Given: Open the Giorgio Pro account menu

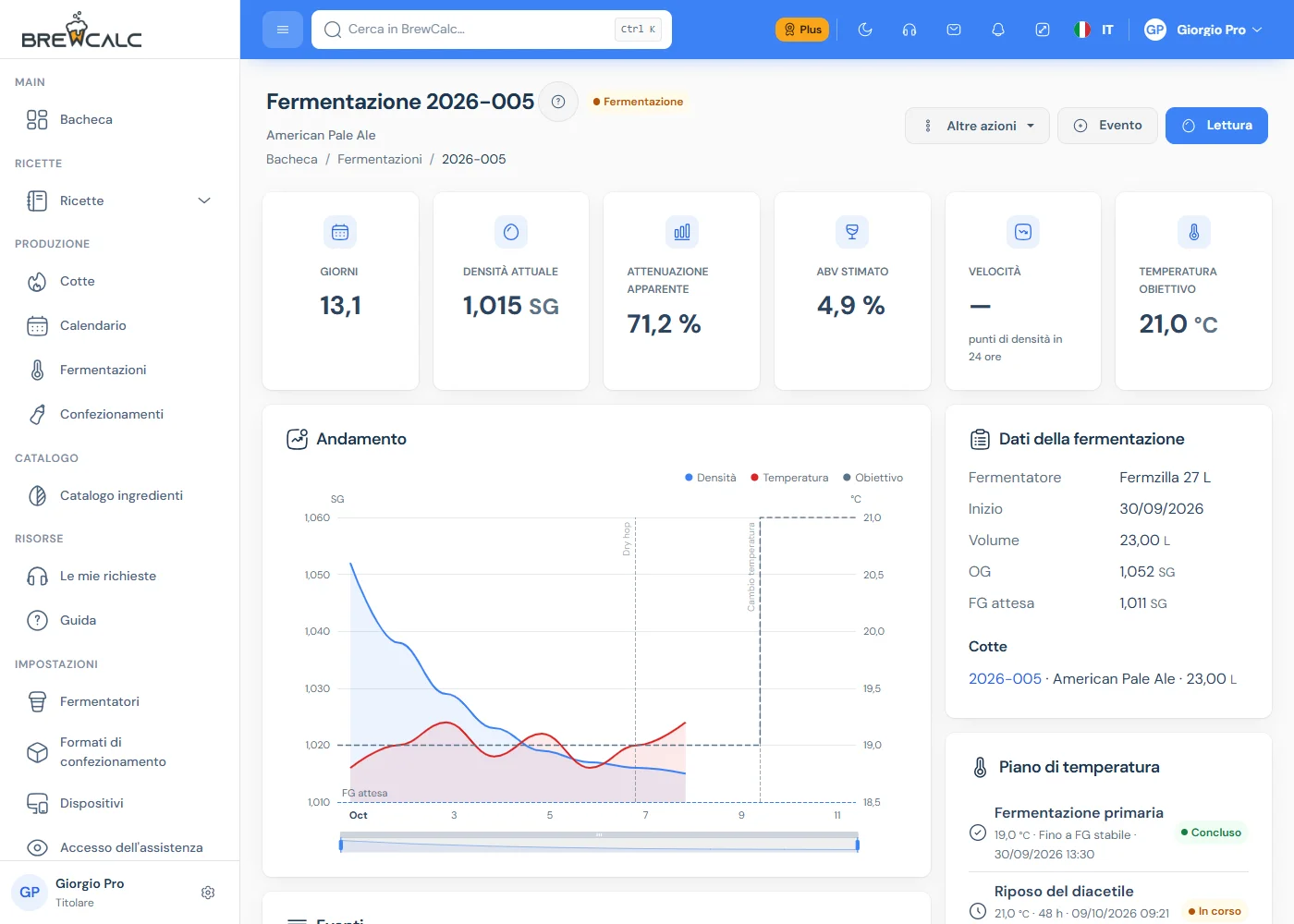Looking at the screenshot, I should [1203, 30].
